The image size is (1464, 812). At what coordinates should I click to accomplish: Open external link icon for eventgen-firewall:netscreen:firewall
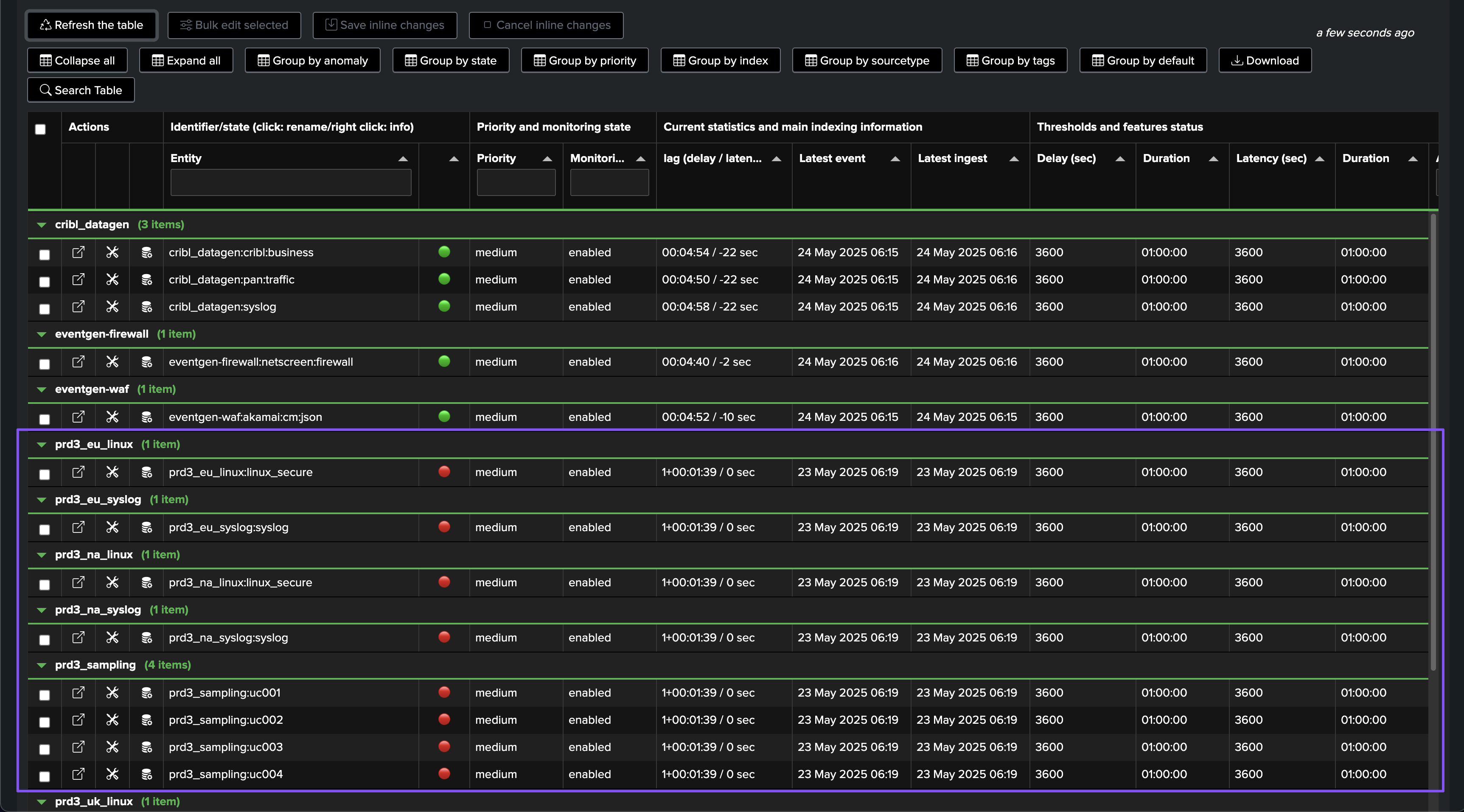coord(79,362)
